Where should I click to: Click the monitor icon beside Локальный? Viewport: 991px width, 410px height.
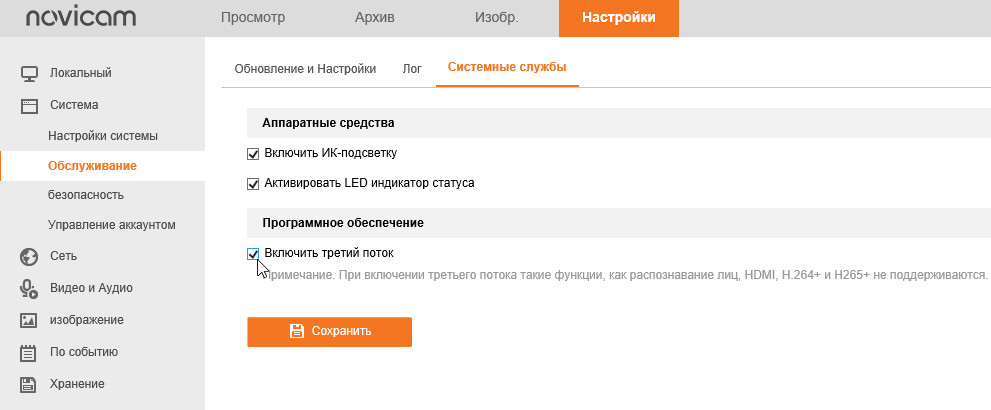[x=29, y=73]
